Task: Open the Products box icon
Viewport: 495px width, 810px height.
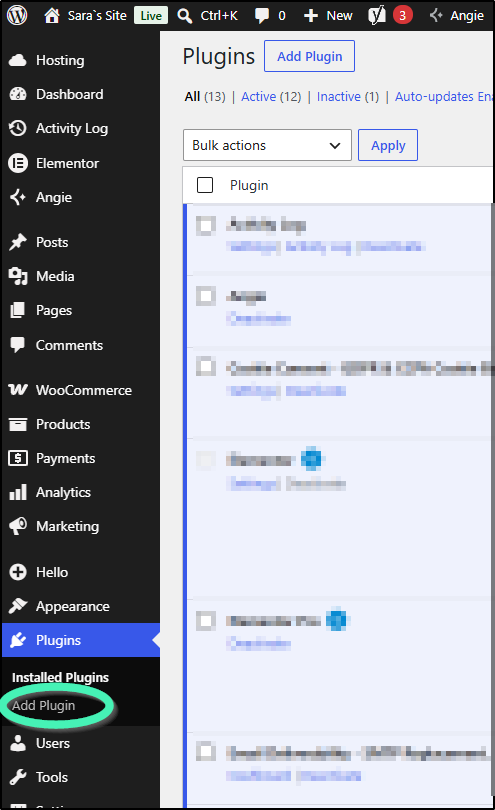Action: coord(18,424)
